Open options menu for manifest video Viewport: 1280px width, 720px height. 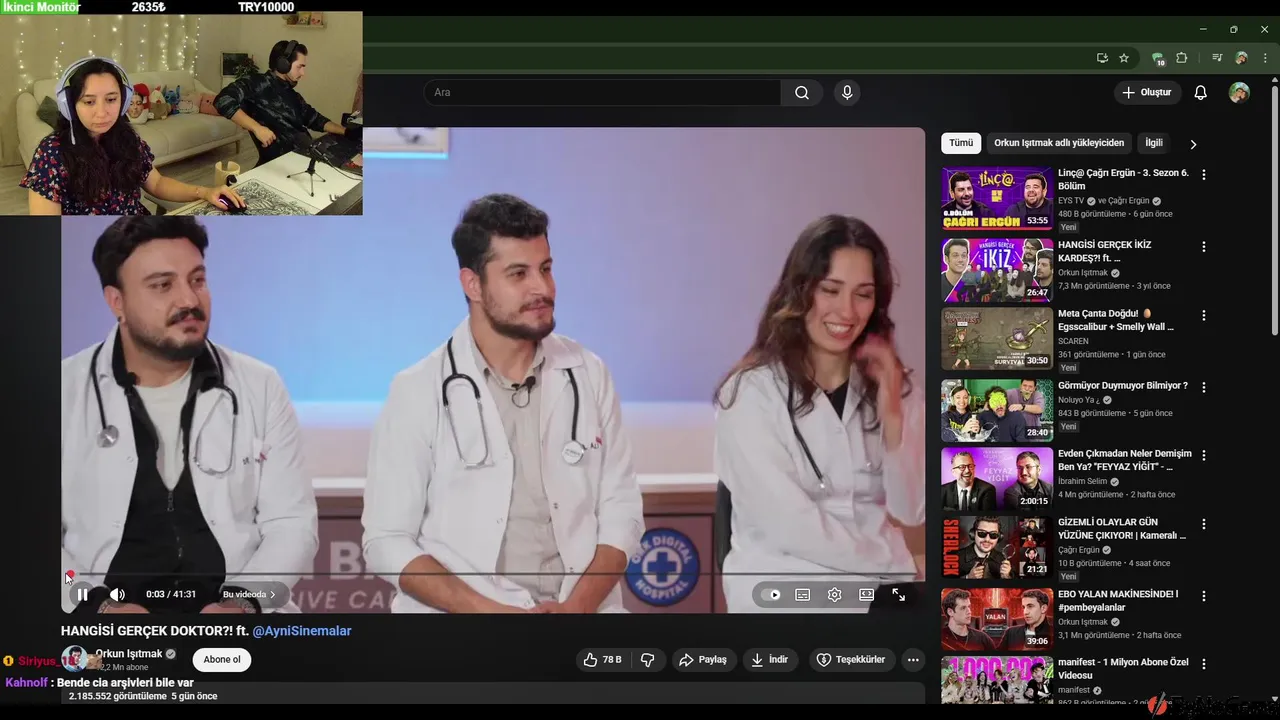point(1204,664)
